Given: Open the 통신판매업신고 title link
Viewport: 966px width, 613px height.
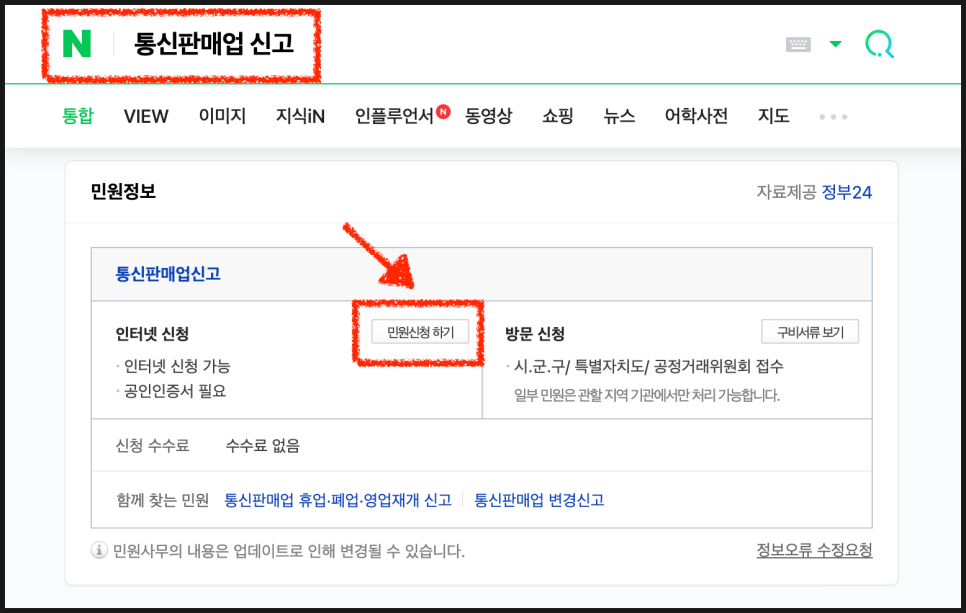Looking at the screenshot, I should pos(168,274).
